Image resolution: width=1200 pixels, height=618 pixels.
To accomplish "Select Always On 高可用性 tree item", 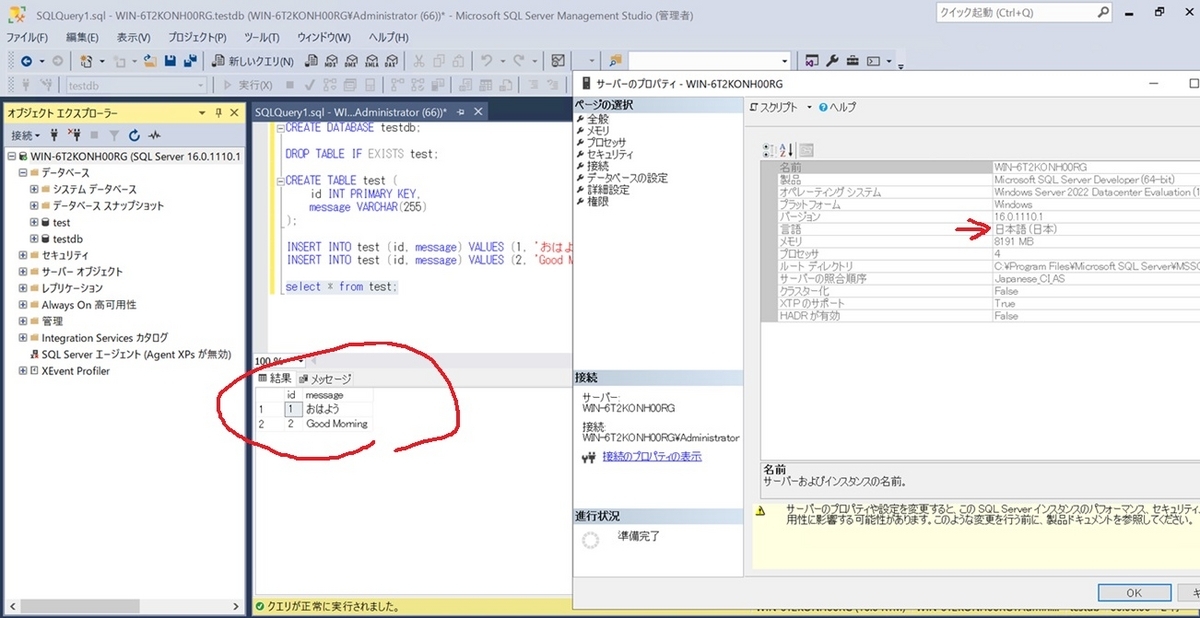I will coord(89,305).
